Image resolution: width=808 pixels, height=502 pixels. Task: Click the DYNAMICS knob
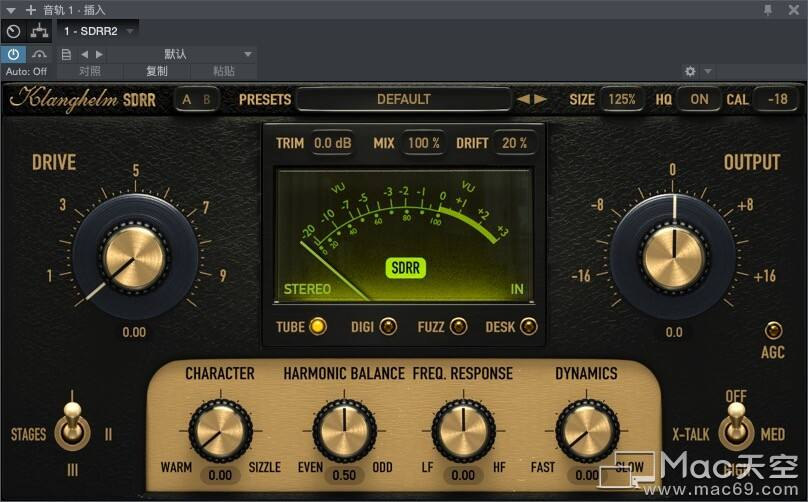pos(587,430)
